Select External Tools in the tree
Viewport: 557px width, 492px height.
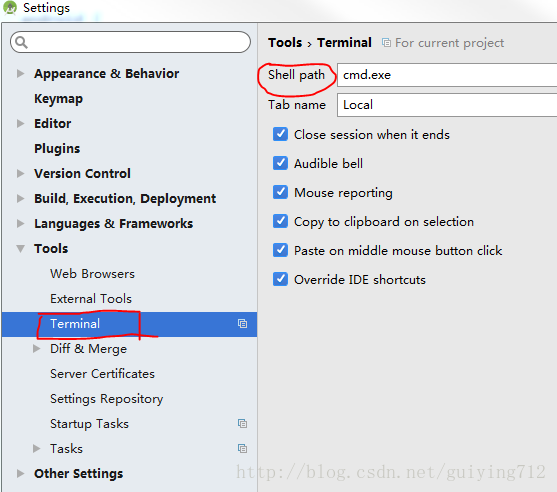coord(91,299)
